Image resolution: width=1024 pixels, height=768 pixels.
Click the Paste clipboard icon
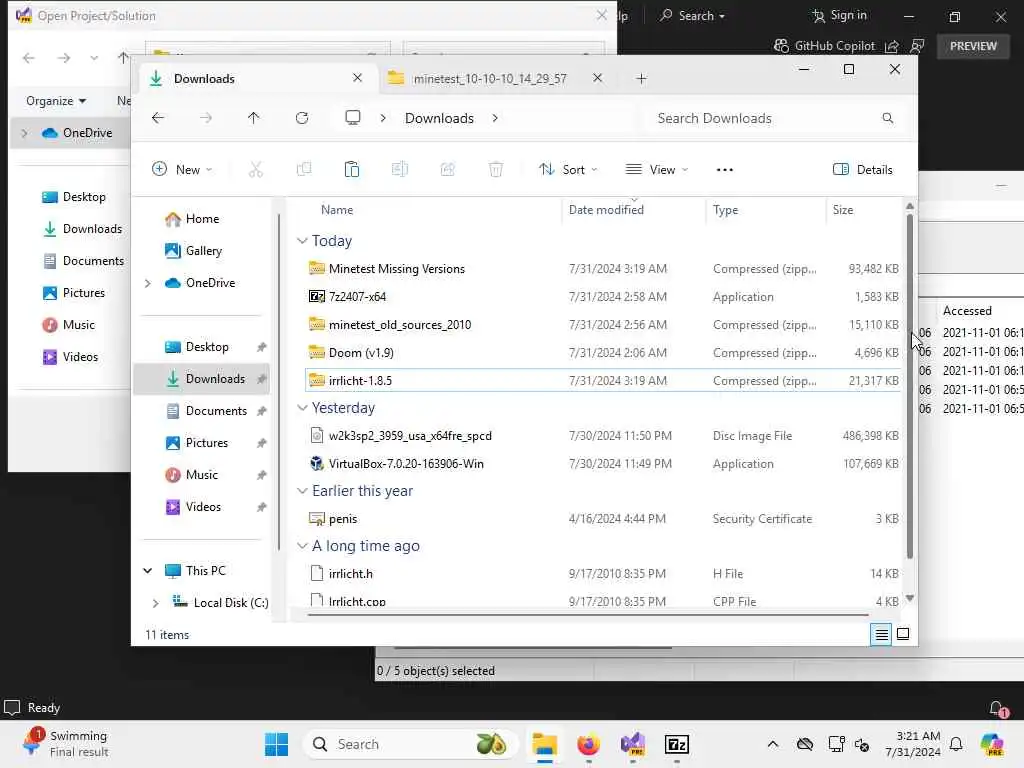(351, 170)
